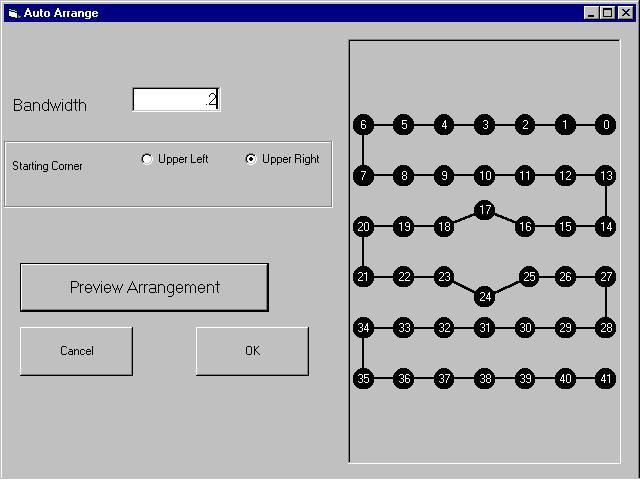The image size is (640, 480).
Task: Close the Auto Arrange window
Action: coord(626,13)
